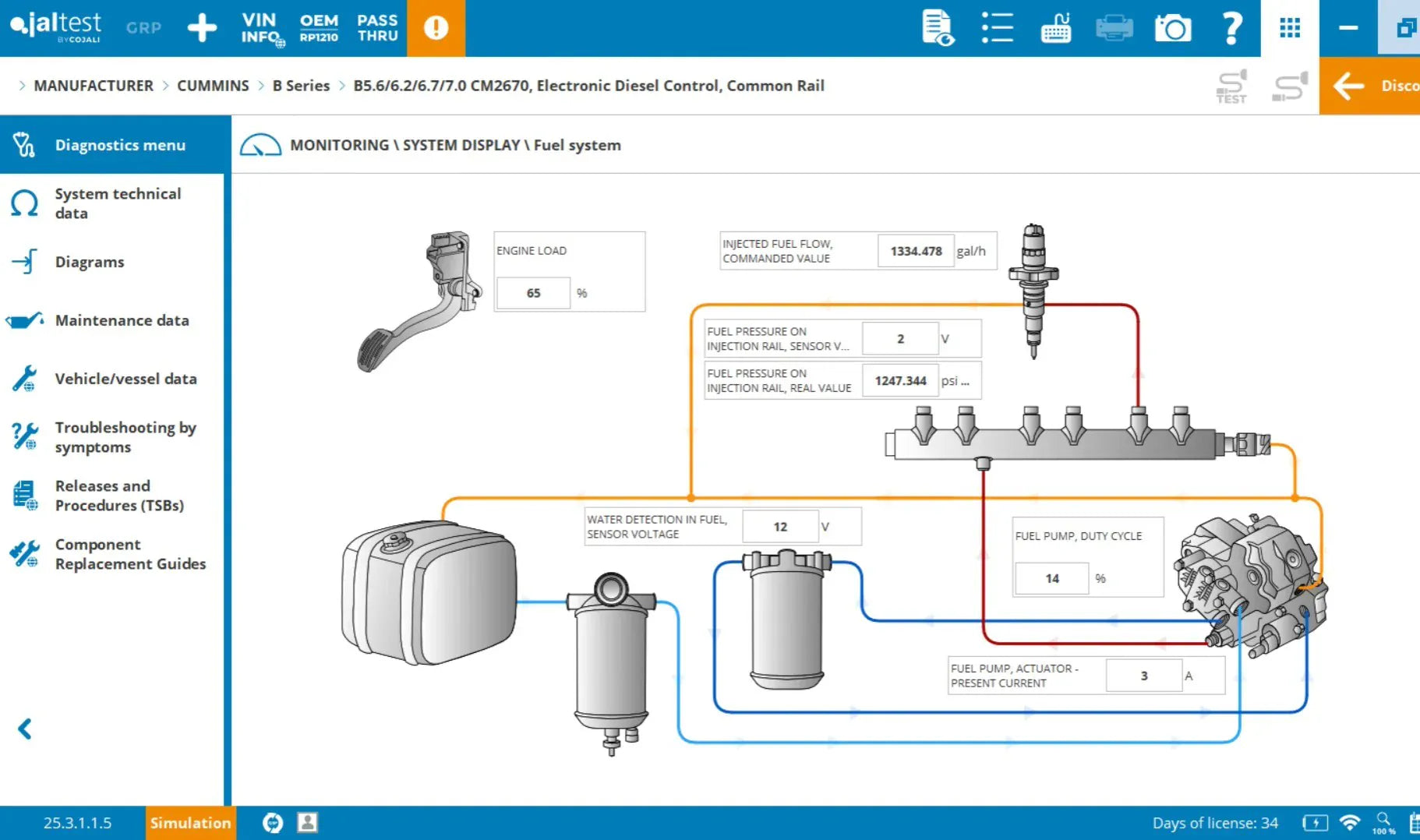Select the list icon in the toolbar
Image resolution: width=1420 pixels, height=840 pixels.
[x=997, y=27]
